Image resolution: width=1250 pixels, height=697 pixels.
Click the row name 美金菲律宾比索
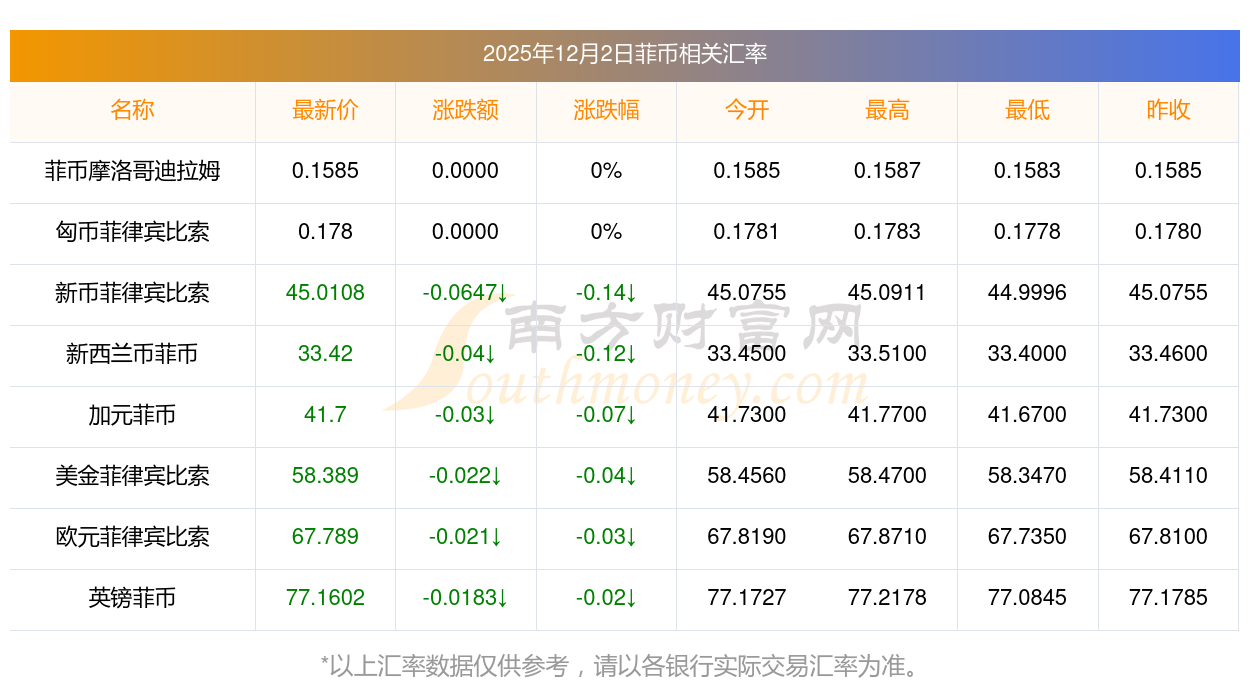tap(132, 476)
